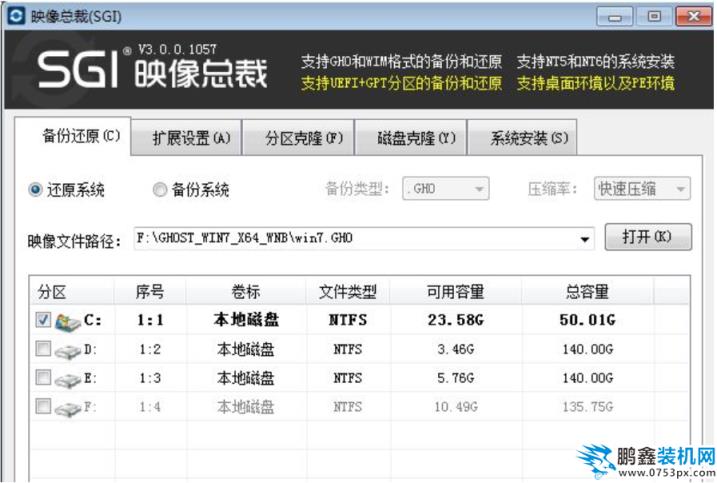Click the 文件类型 column header

tap(348, 291)
